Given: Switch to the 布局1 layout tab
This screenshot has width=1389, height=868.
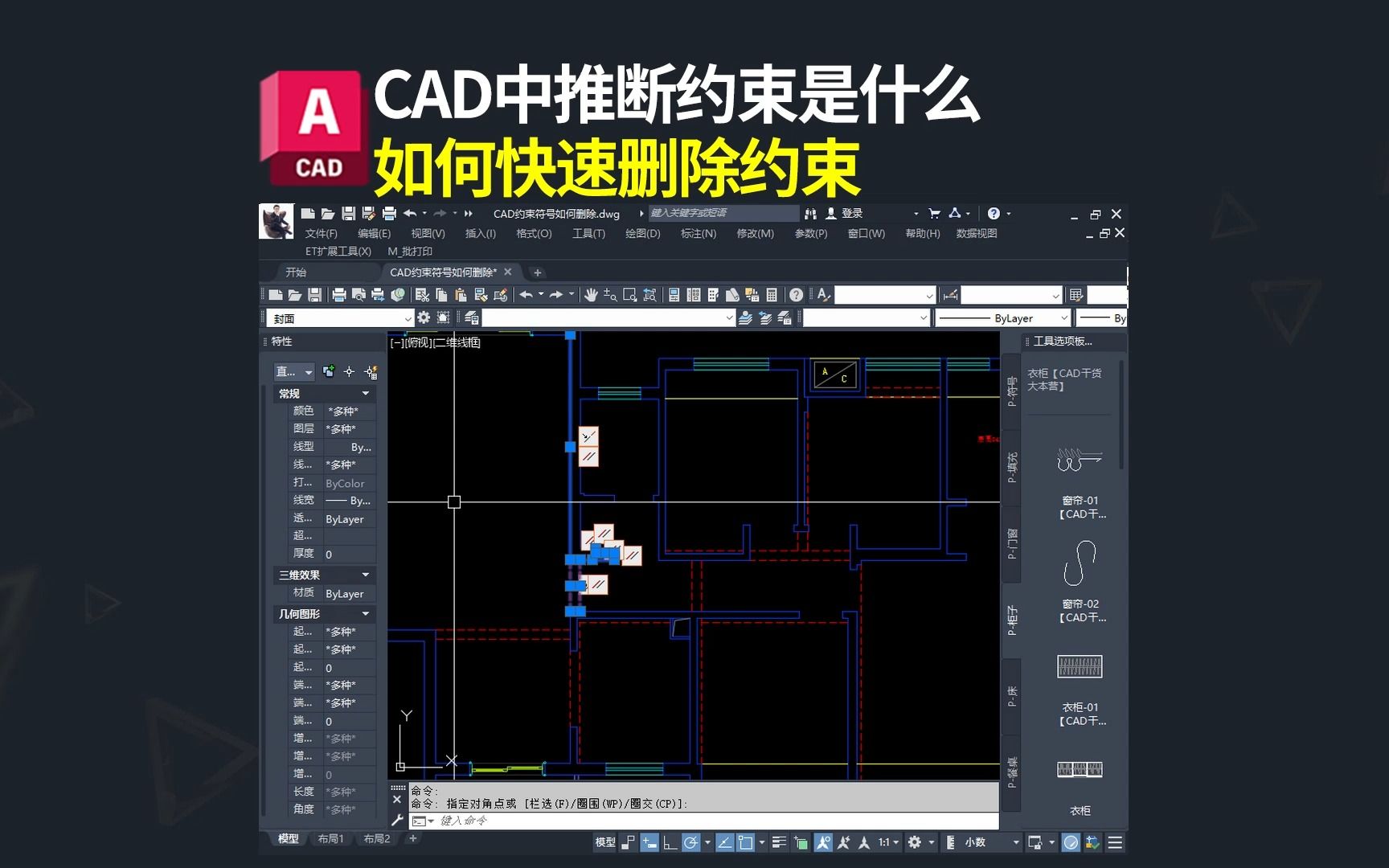Looking at the screenshot, I should [330, 839].
